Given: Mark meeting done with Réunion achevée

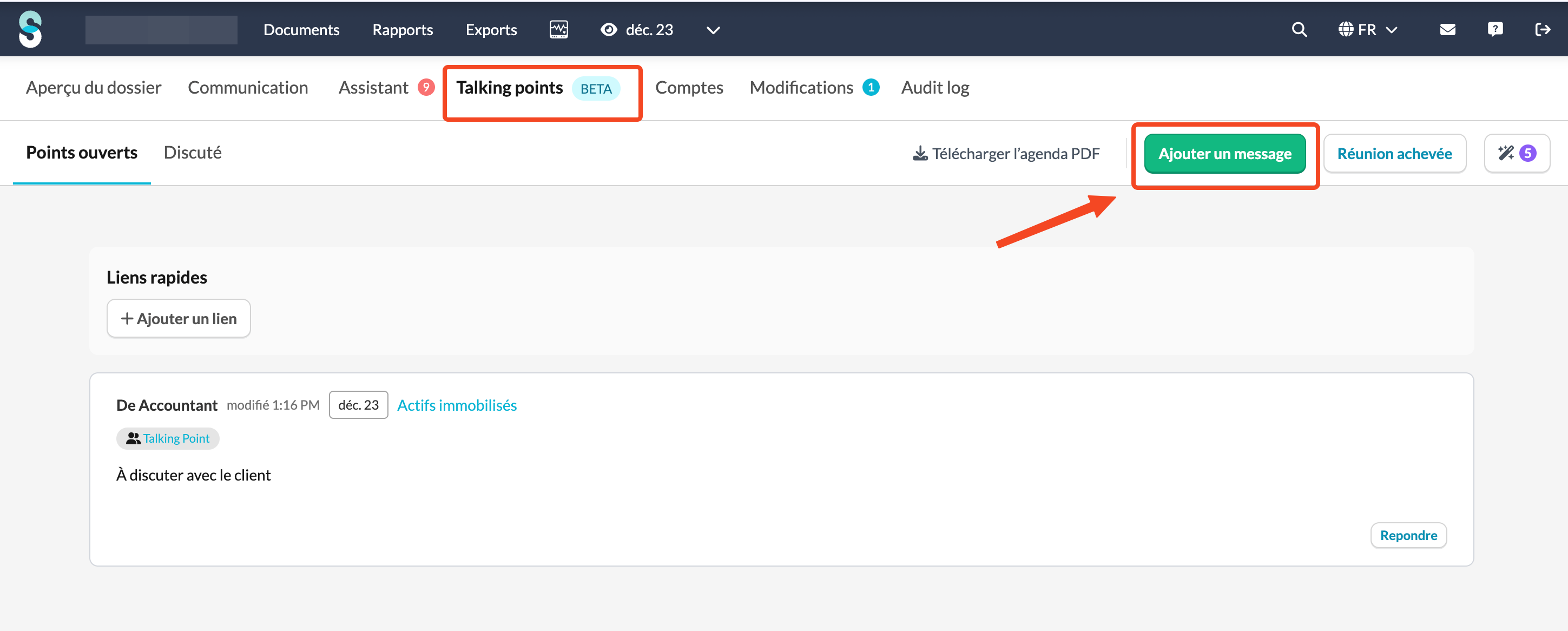Looking at the screenshot, I should click(1394, 154).
